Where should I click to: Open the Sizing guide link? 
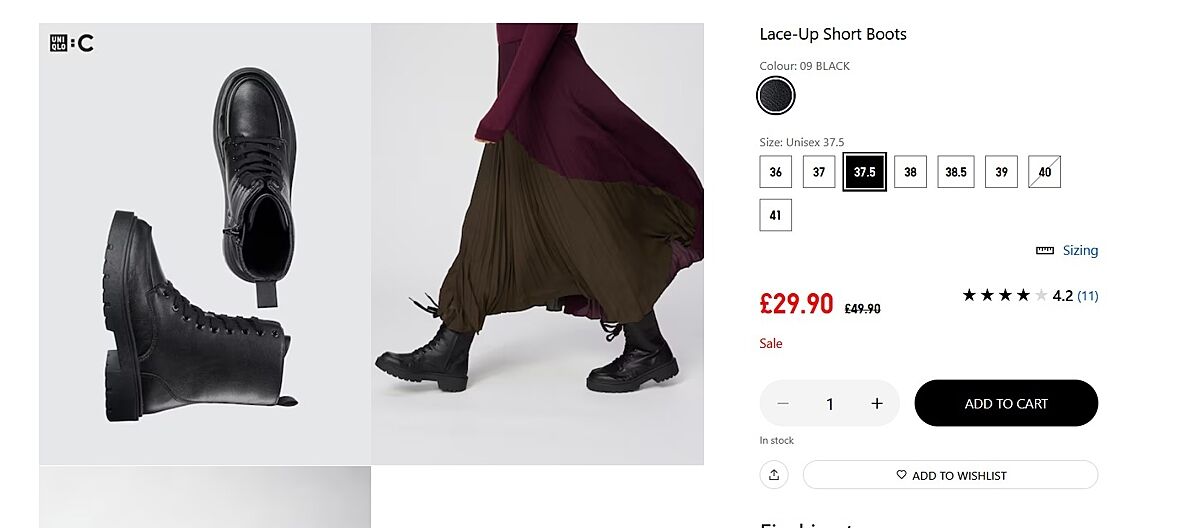click(1080, 251)
